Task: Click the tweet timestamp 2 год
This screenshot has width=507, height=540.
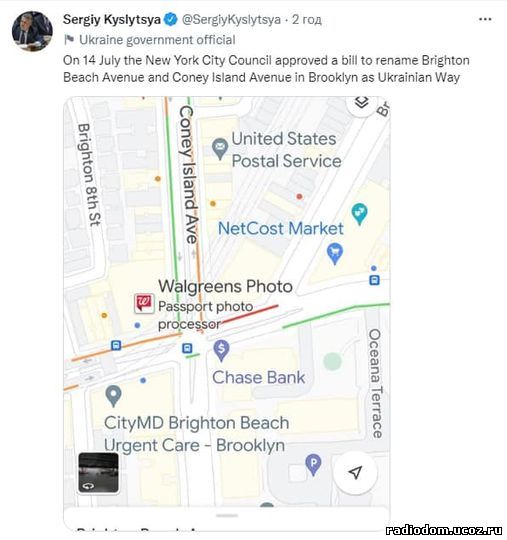Action: tap(307, 20)
